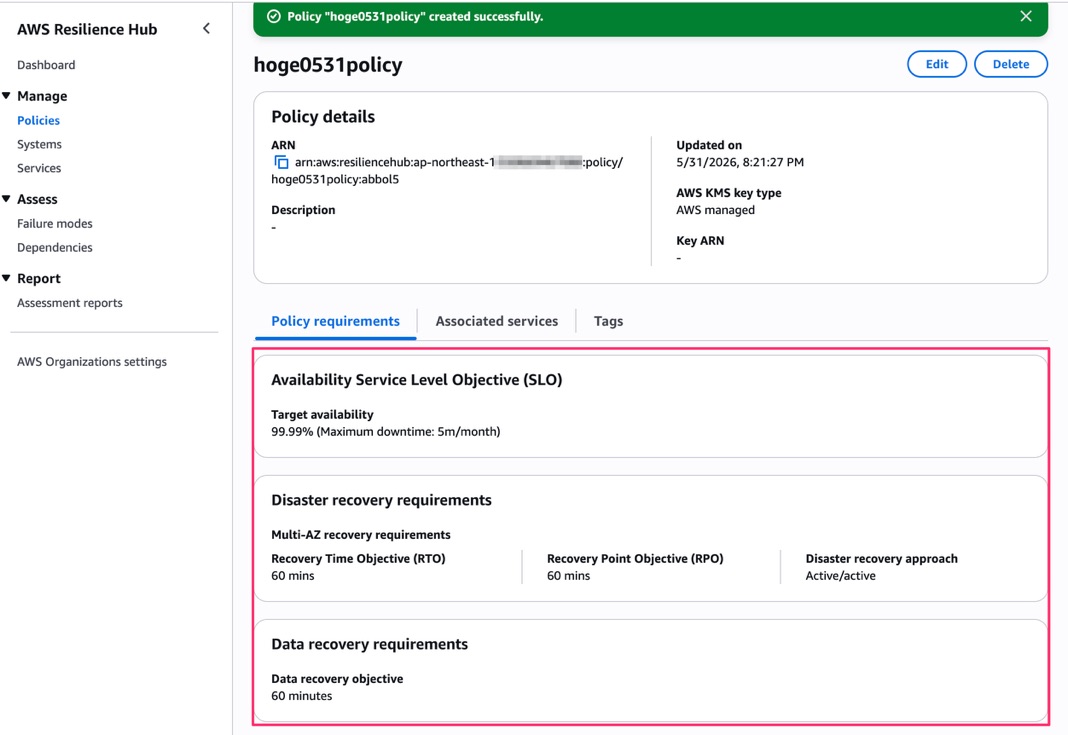Open Services in the sidebar
The height and width of the screenshot is (735, 1068).
[39, 168]
